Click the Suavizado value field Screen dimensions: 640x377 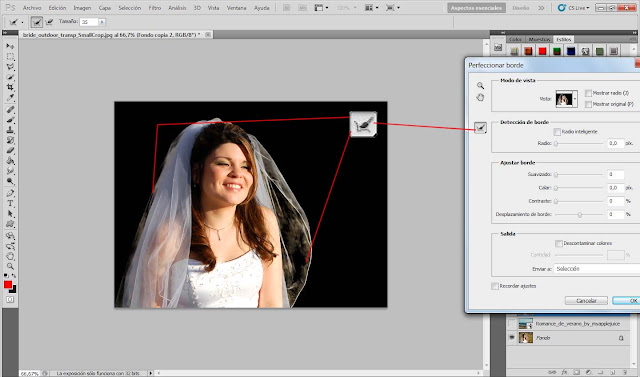point(616,175)
